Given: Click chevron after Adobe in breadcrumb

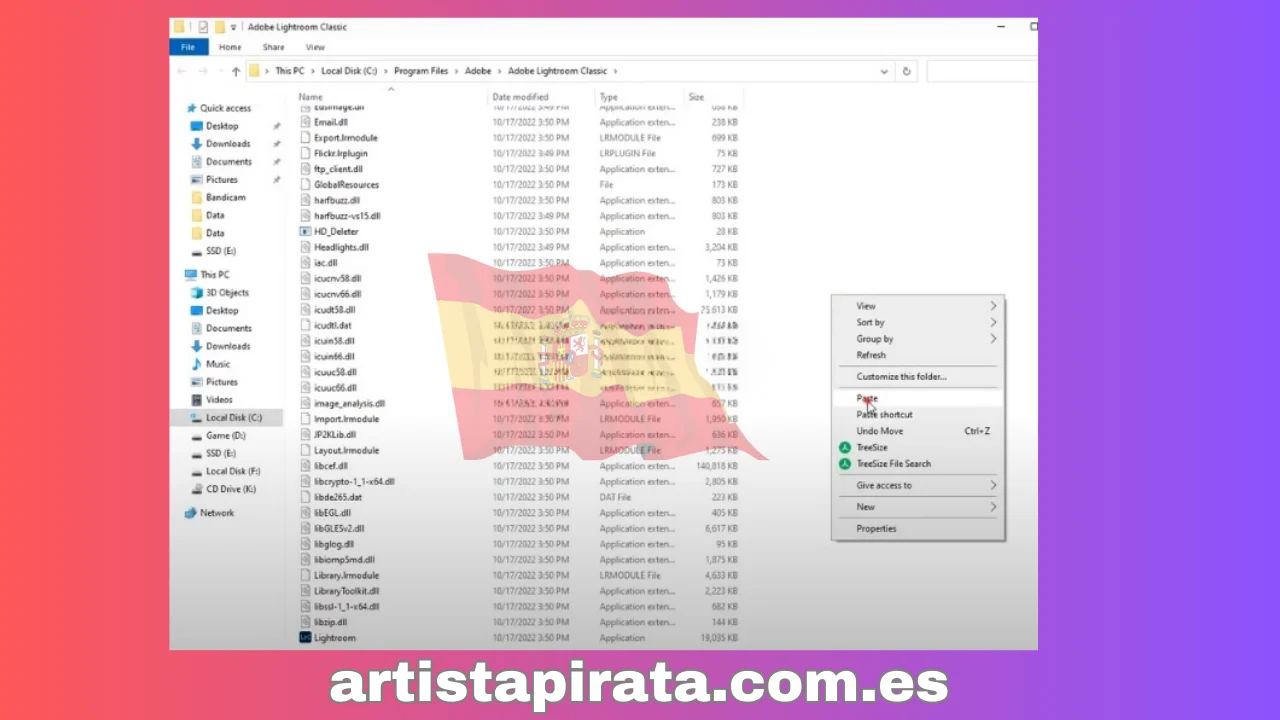Looking at the screenshot, I should pos(499,71).
